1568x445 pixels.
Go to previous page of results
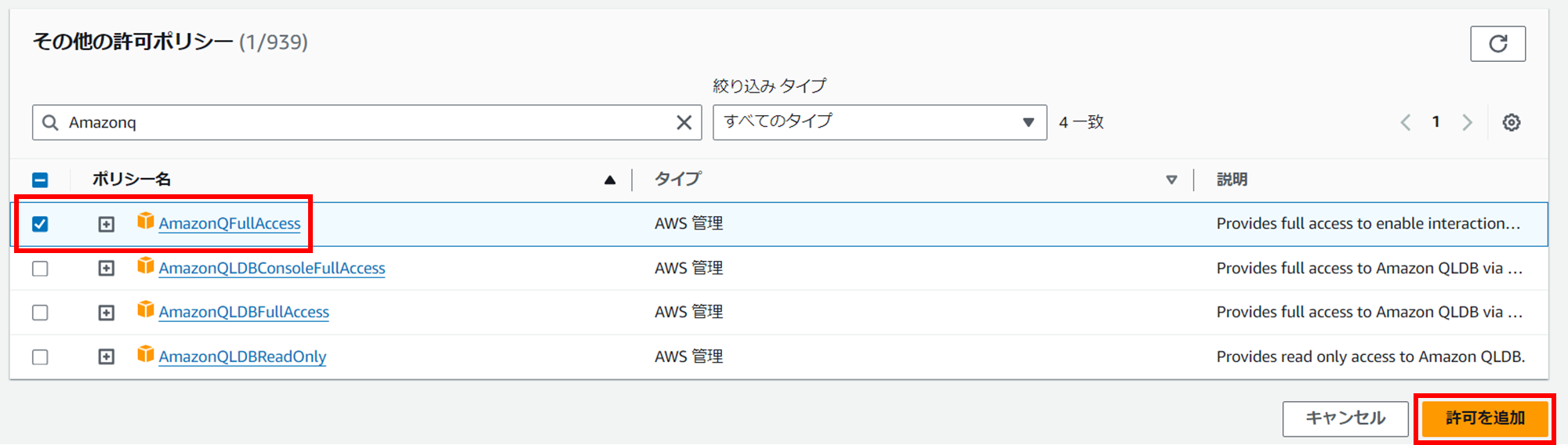(x=1406, y=122)
